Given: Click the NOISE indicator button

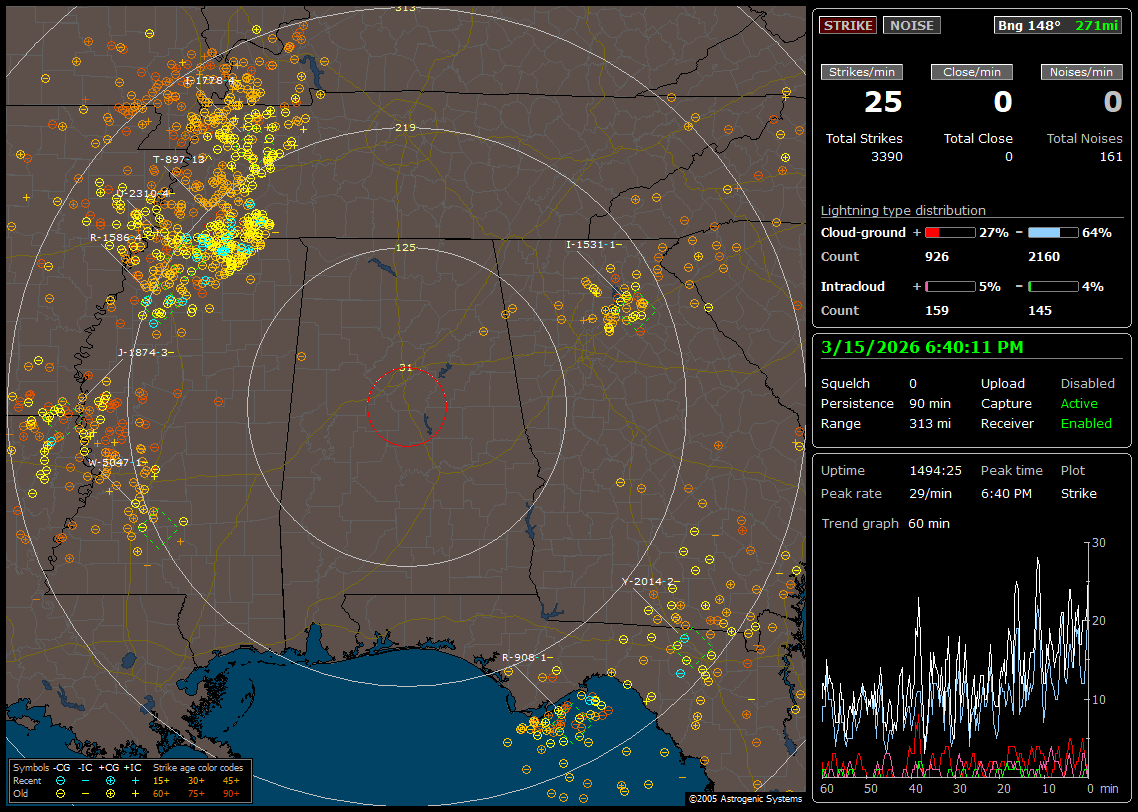Looking at the screenshot, I should coord(911,25).
